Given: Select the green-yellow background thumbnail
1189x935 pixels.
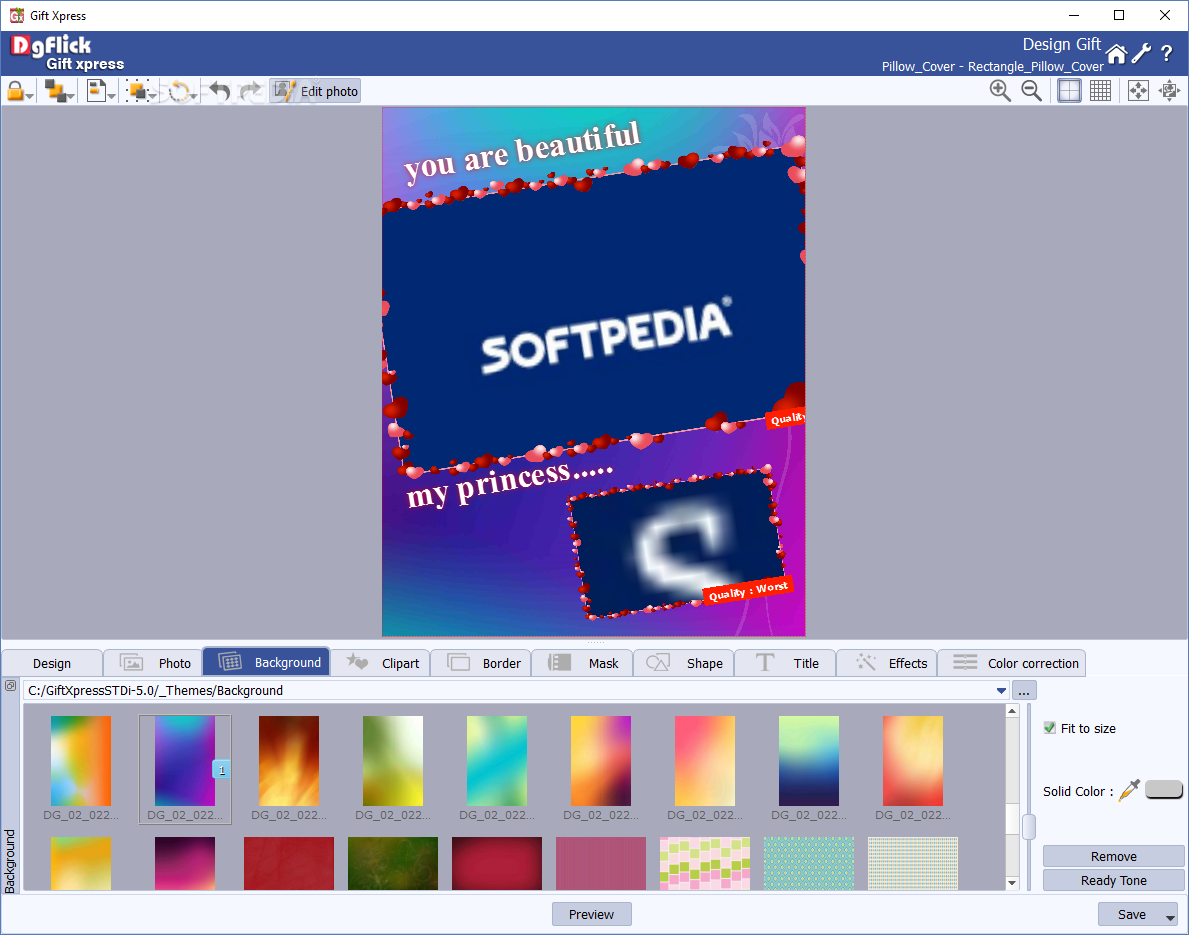Looking at the screenshot, I should [x=393, y=761].
